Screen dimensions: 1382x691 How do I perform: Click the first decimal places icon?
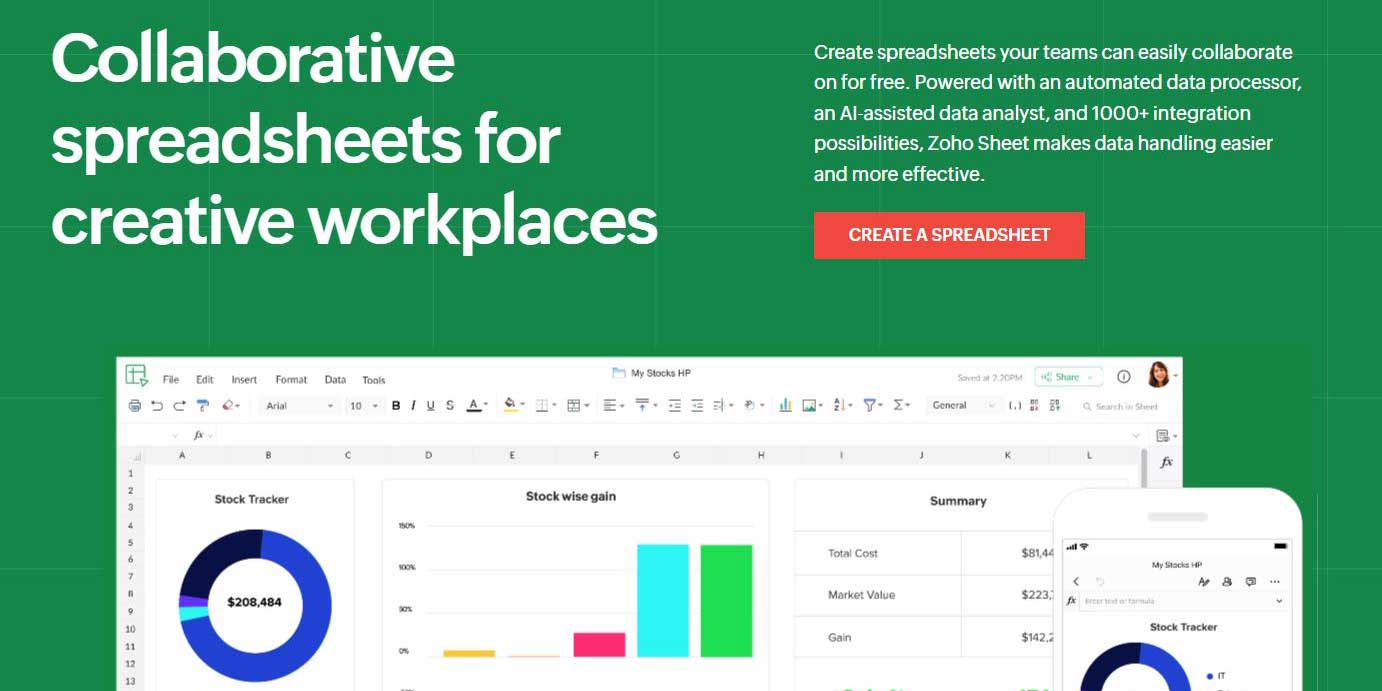coord(1034,406)
